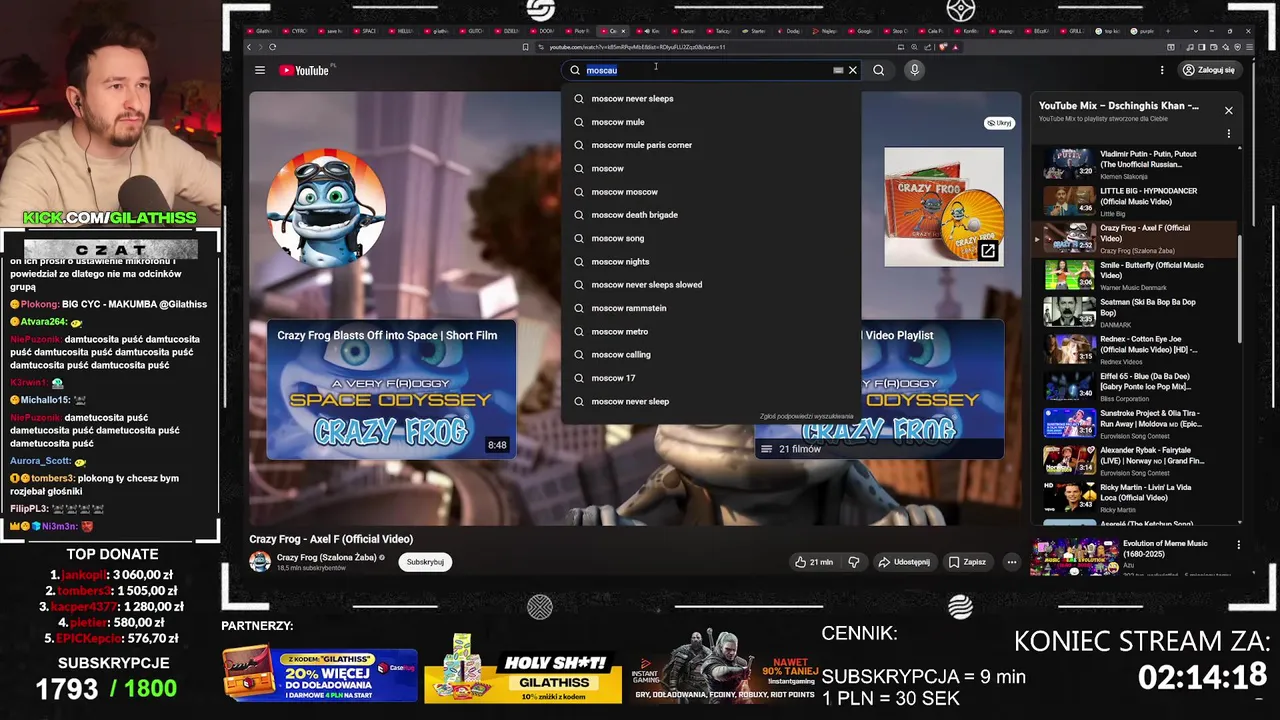Image resolution: width=1280 pixels, height=720 pixels.
Task: Open Crazy Frog channel avatar end card
Action: click(326, 207)
